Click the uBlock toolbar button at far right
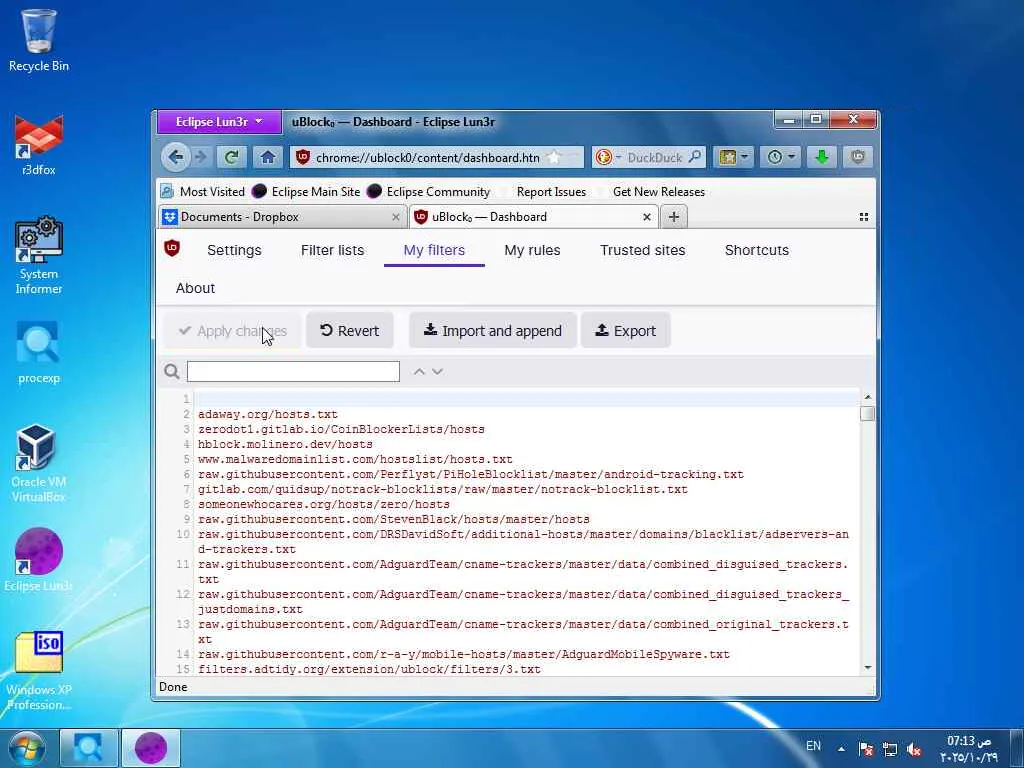Screen dimensions: 1024x768 coord(857,157)
